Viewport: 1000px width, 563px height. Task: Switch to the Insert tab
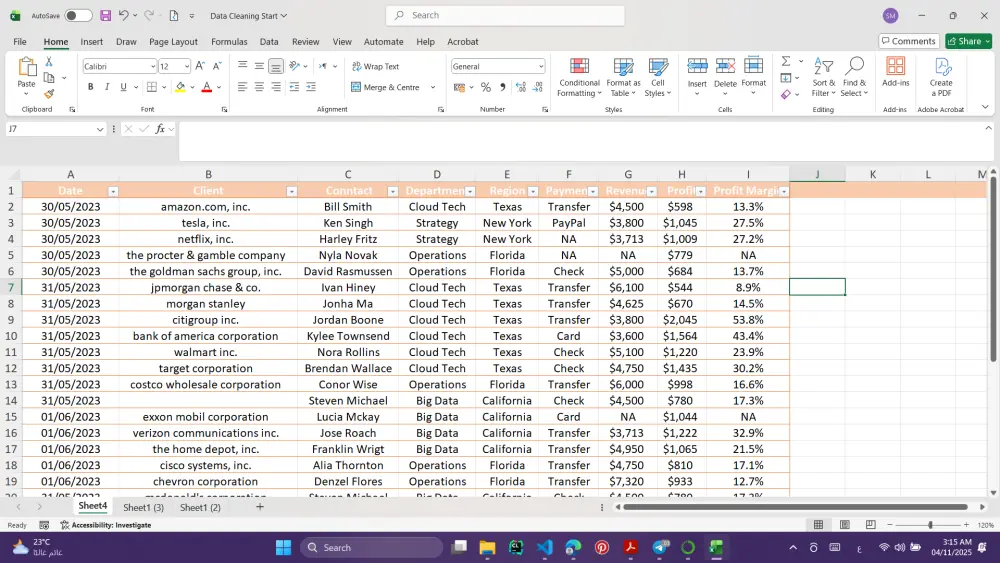[91, 41]
